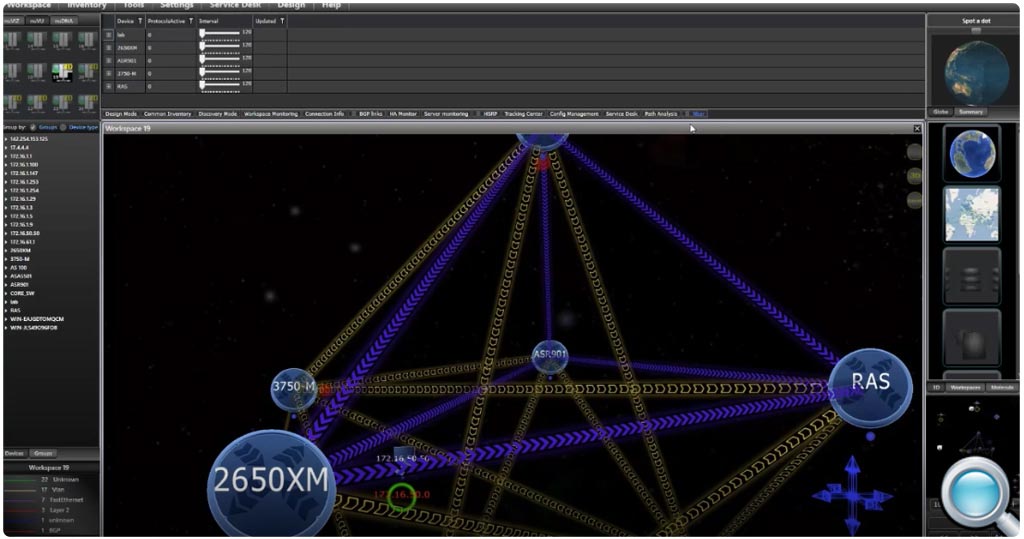This screenshot has width=1024, height=539.
Task: Open the Settings menu
Action: 177,5
